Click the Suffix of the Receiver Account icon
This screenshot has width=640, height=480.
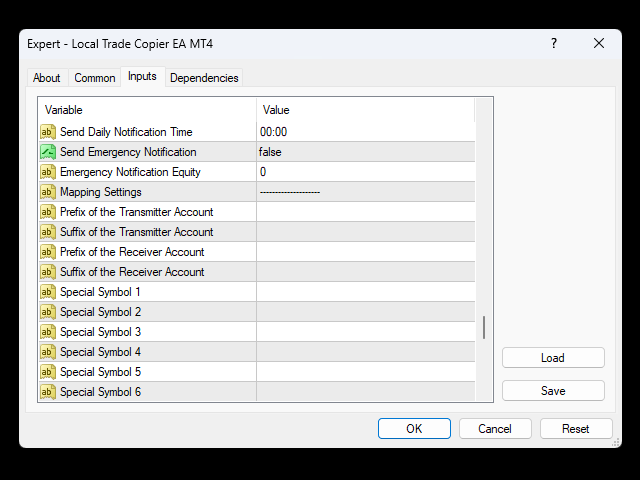click(x=48, y=272)
